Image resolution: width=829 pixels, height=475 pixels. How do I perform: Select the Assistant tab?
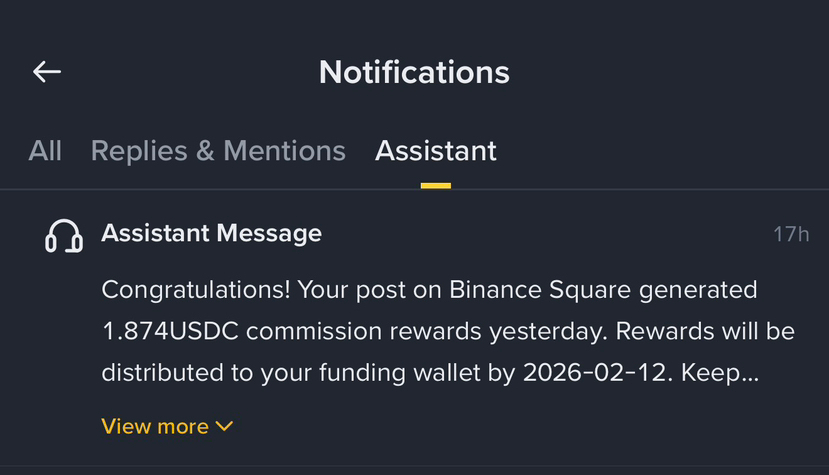435,151
